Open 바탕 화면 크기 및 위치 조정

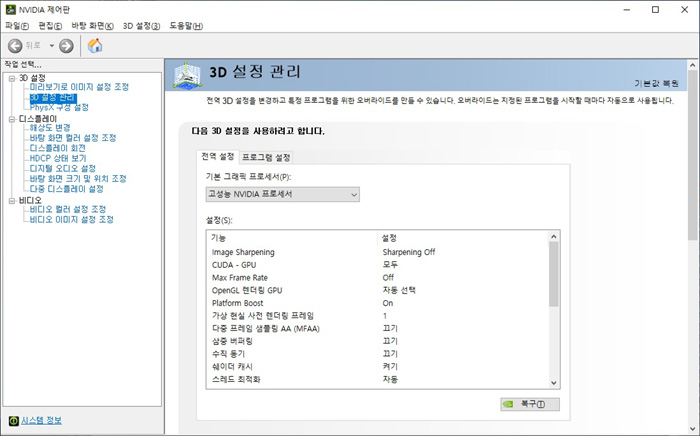click(78, 179)
